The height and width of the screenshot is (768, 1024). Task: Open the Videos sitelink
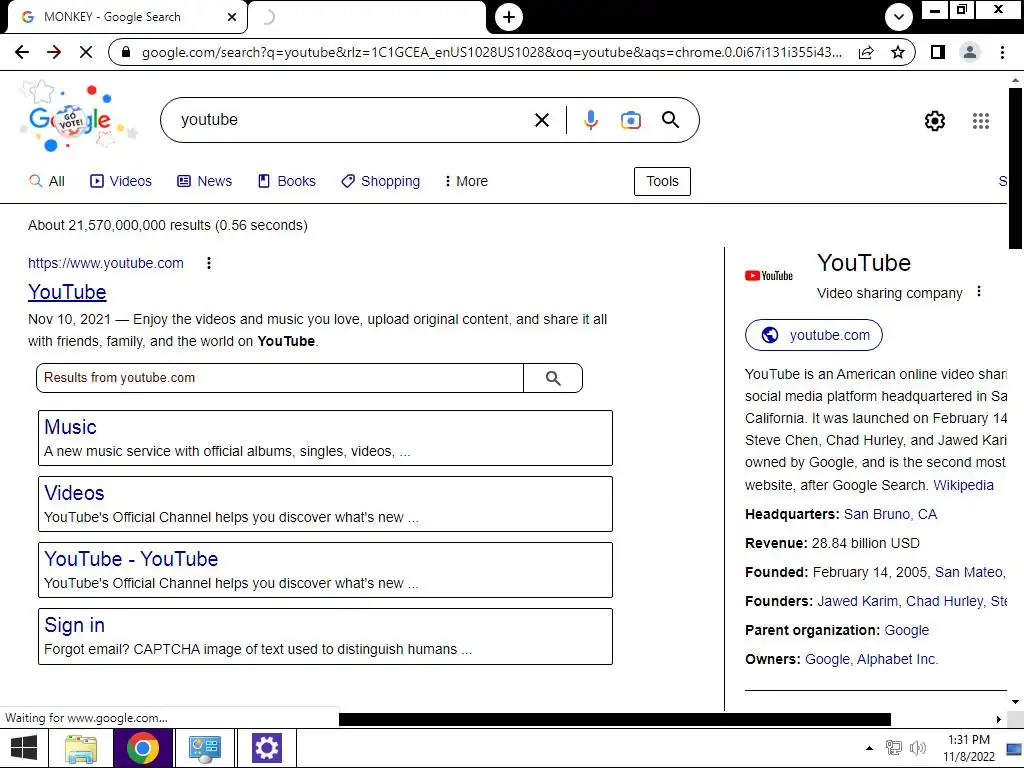74,493
